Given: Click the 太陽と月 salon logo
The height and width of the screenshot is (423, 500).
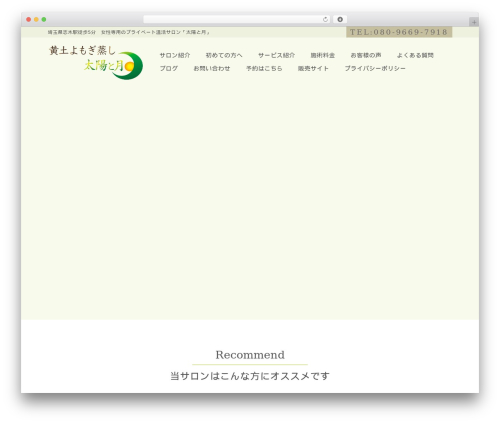Looking at the screenshot, I should 96,63.
